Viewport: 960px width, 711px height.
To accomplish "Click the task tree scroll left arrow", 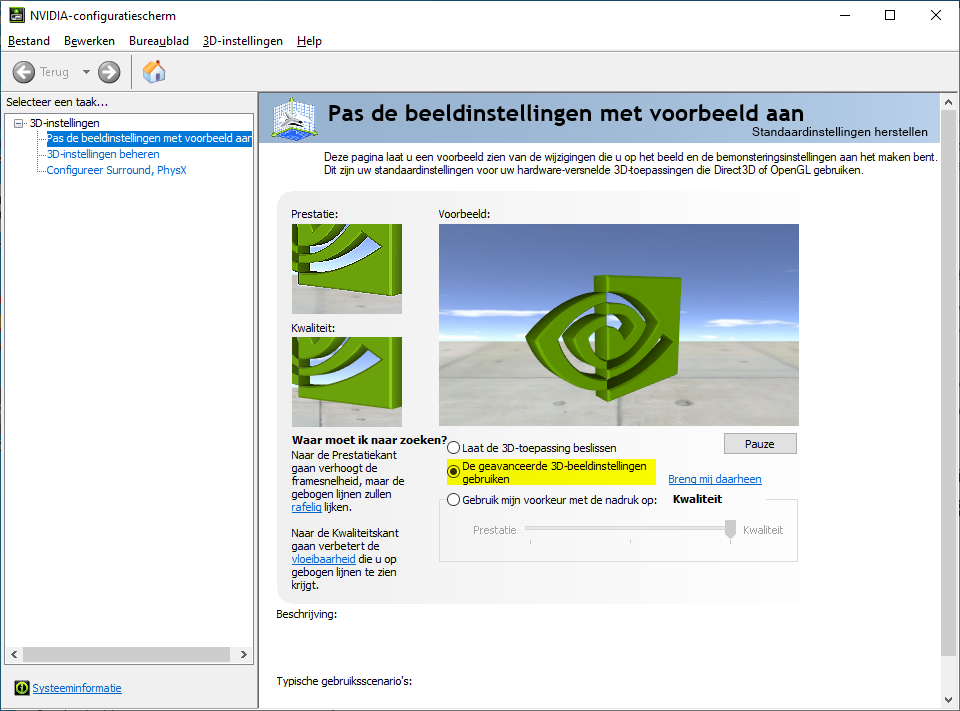I will coord(14,654).
